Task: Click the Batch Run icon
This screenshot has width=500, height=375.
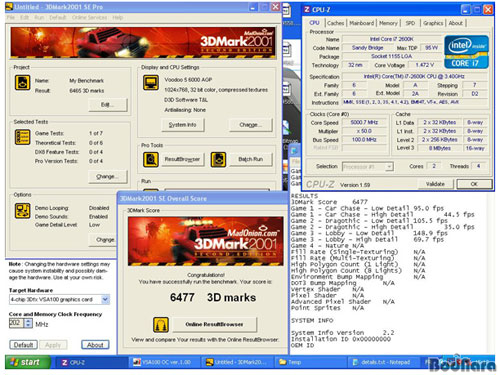Action: 218,159
